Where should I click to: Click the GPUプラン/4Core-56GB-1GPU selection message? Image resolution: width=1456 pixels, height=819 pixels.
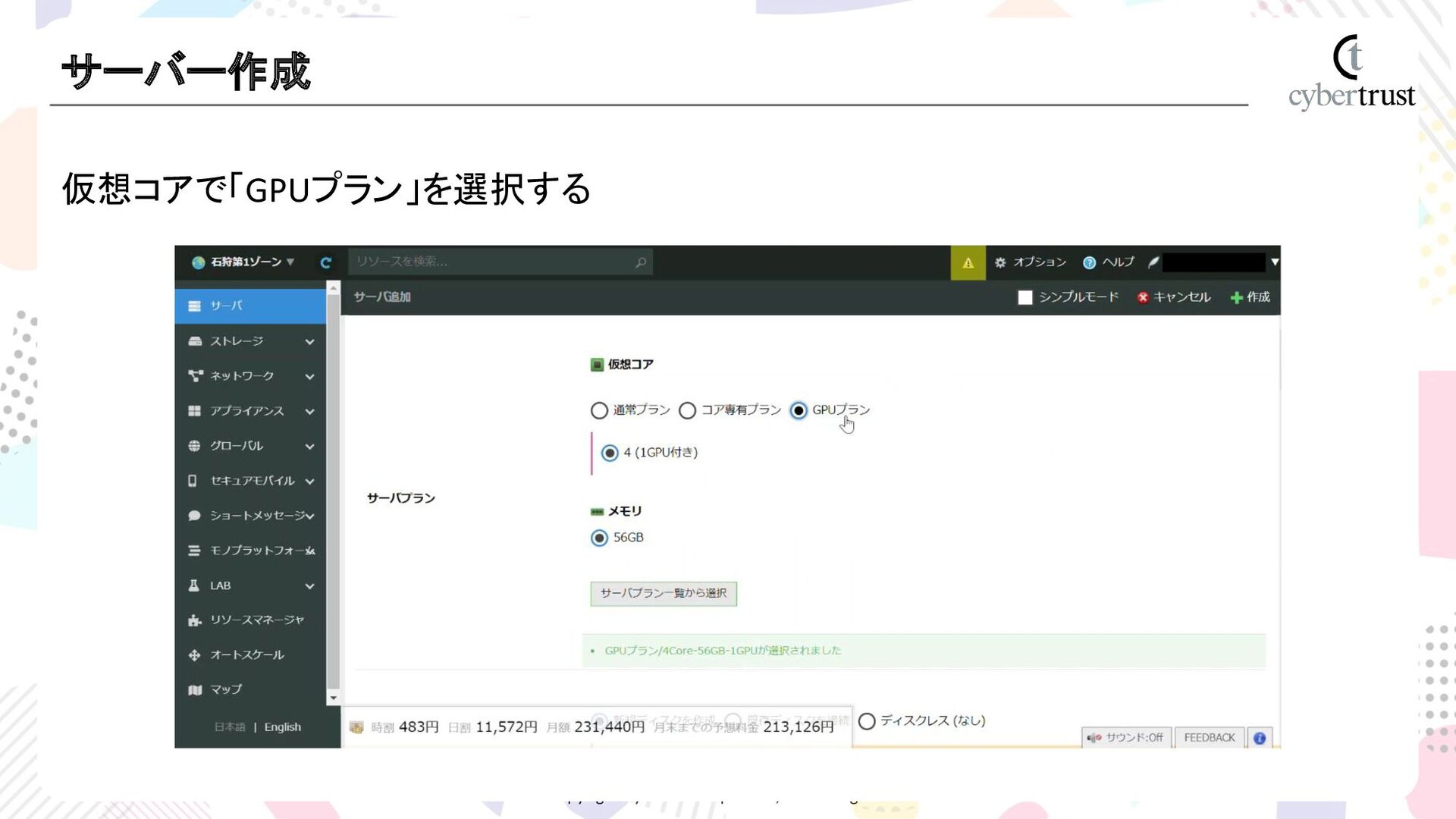[x=723, y=651]
